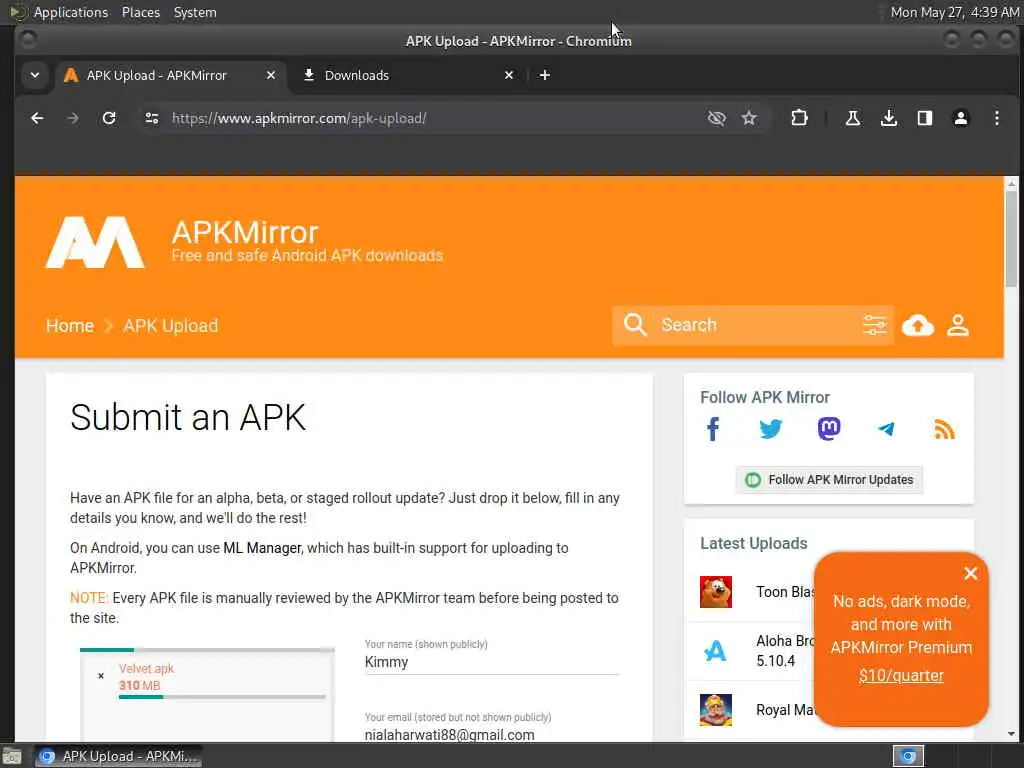Go back to the previous page
The width and height of the screenshot is (1024, 768).
tap(37, 118)
